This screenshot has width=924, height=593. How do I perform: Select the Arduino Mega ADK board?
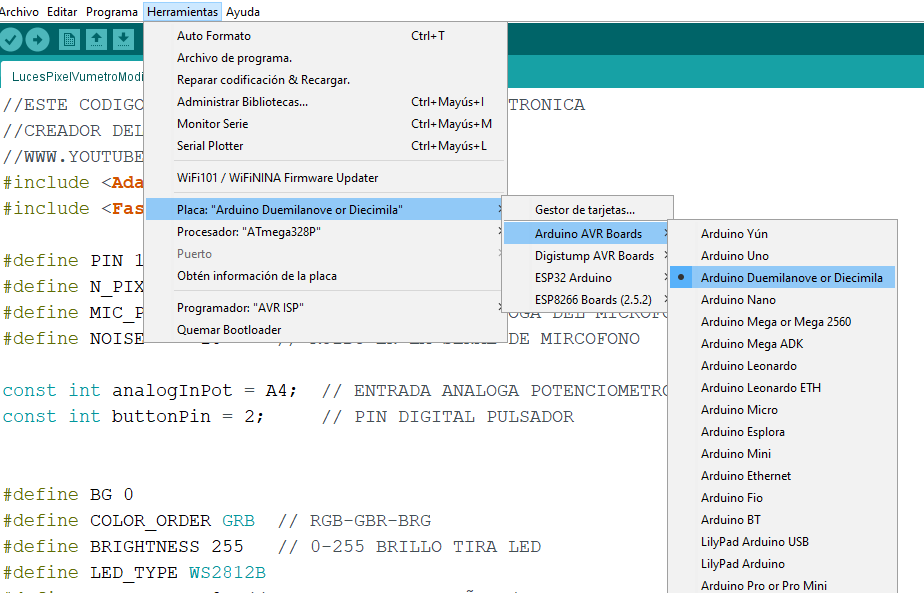[783, 344]
